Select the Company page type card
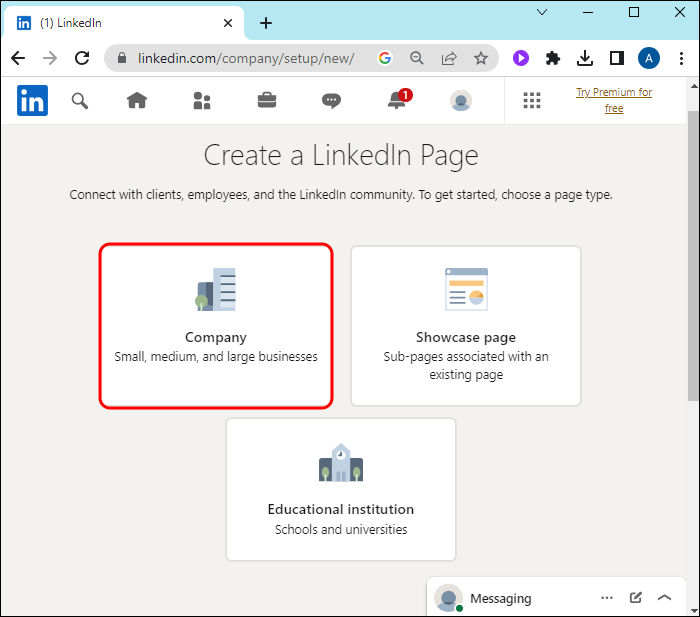Screen dimensions: 700x617 point(216,326)
